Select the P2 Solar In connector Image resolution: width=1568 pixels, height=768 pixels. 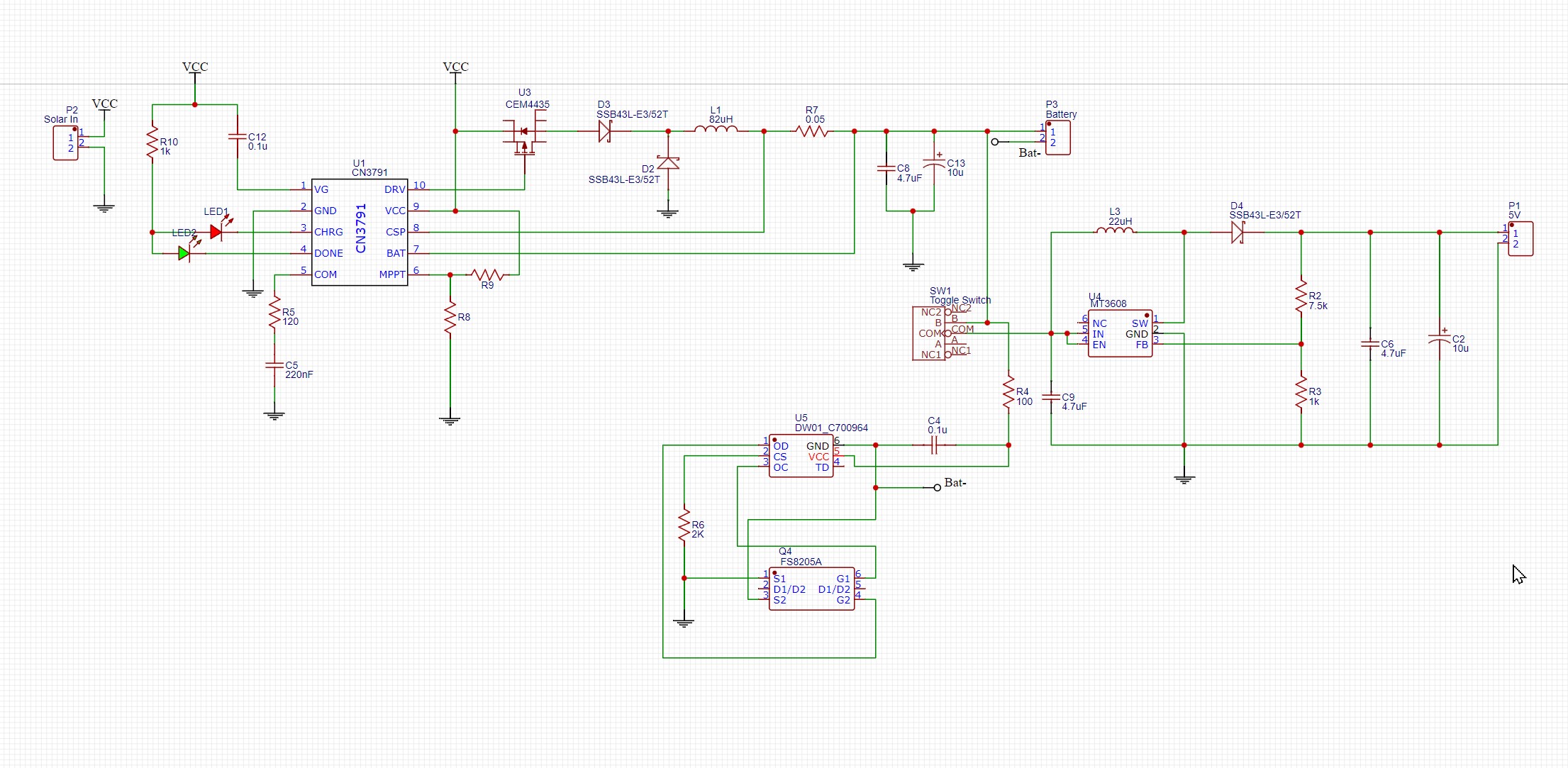(x=65, y=143)
